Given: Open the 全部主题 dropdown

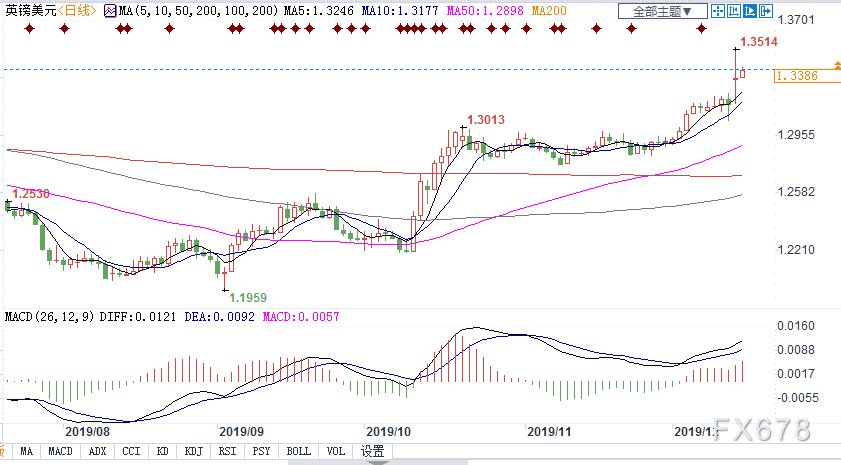Looking at the screenshot, I should click(x=662, y=11).
